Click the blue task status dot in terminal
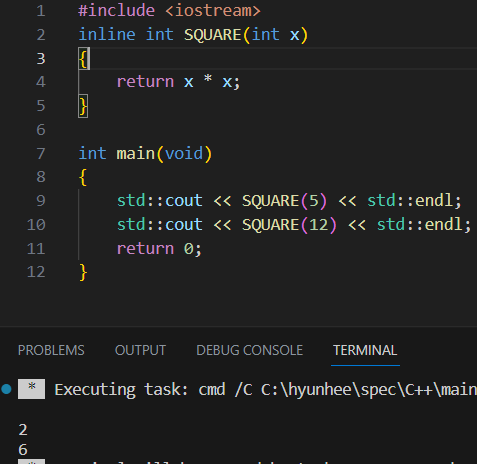The height and width of the screenshot is (464, 477). click(6, 389)
